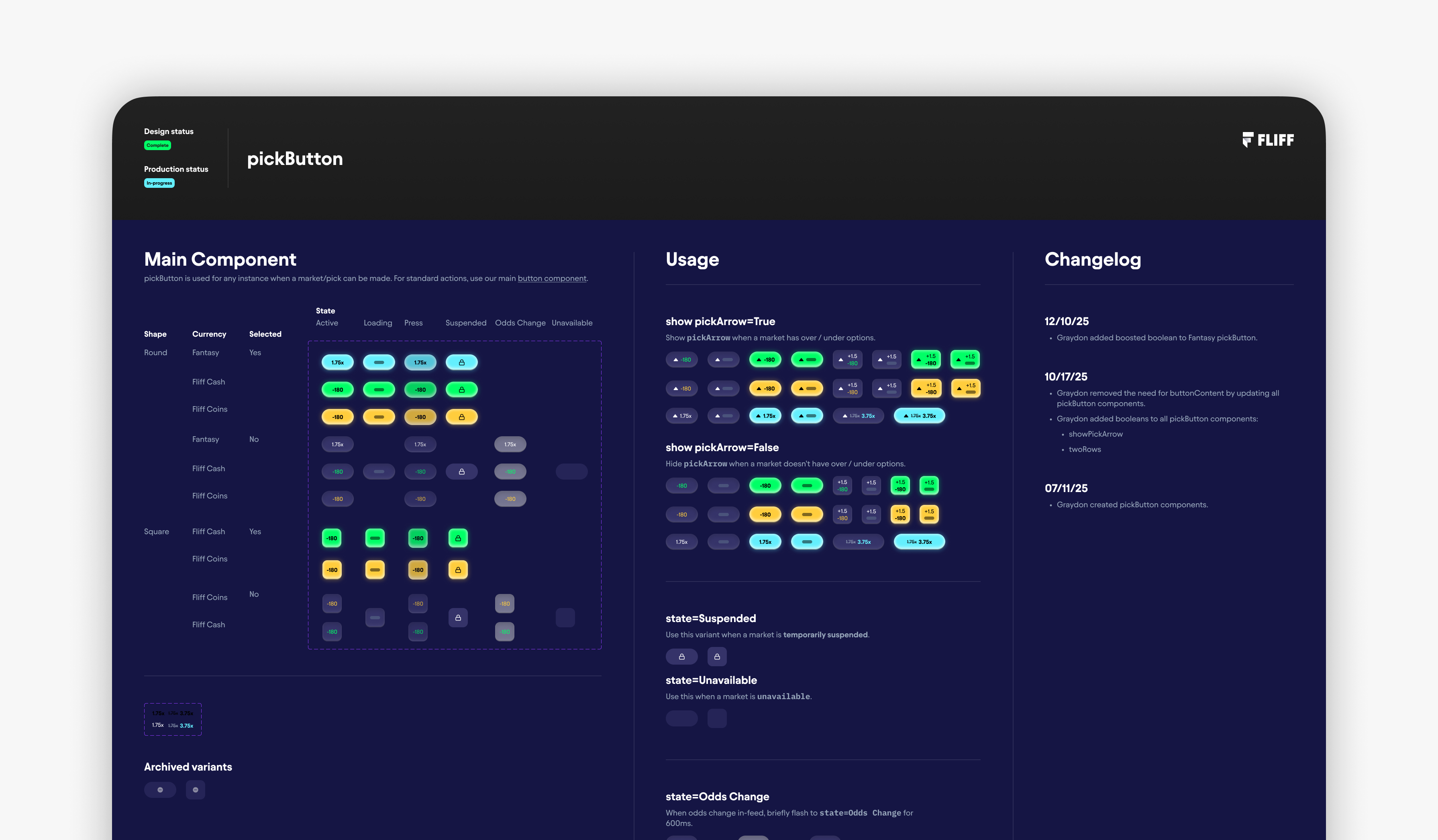Click square archived variant icon
This screenshot has height=840, width=1438.
coord(195,790)
